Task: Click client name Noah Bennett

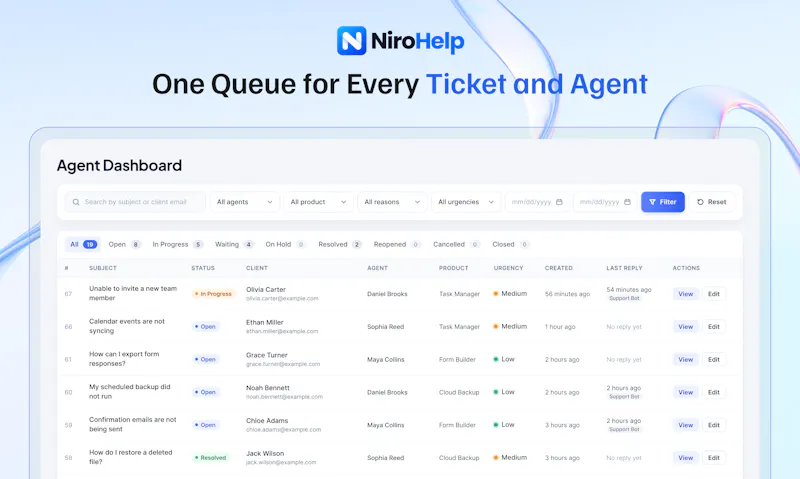Action: [268, 388]
